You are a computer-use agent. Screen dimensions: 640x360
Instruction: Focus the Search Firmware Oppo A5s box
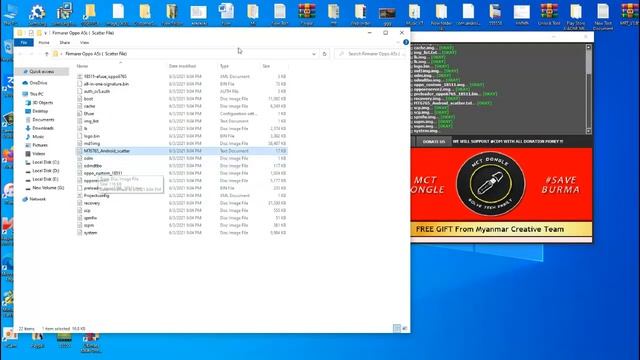pyautogui.click(x=371, y=54)
